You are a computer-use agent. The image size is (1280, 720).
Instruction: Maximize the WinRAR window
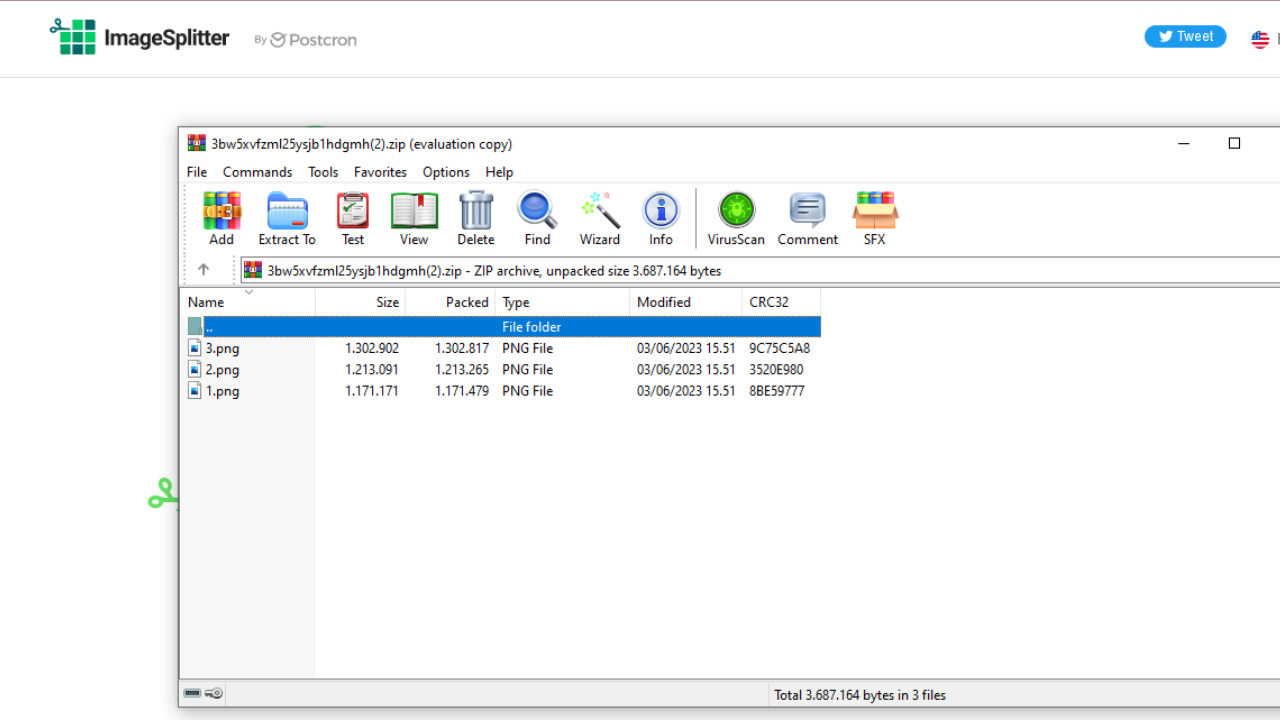(1234, 143)
